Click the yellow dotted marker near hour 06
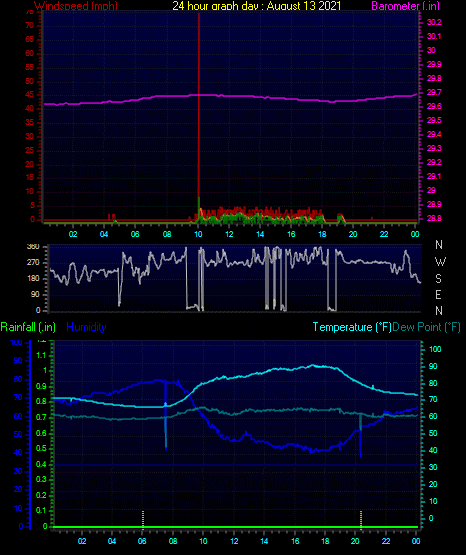This screenshot has width=466, height=555. [143, 520]
